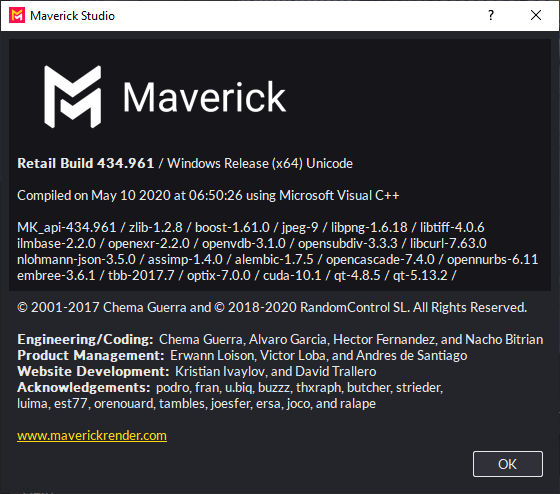Viewport: 560px width, 494px height.
Task: Close the About dialog with X
Action: click(536, 15)
